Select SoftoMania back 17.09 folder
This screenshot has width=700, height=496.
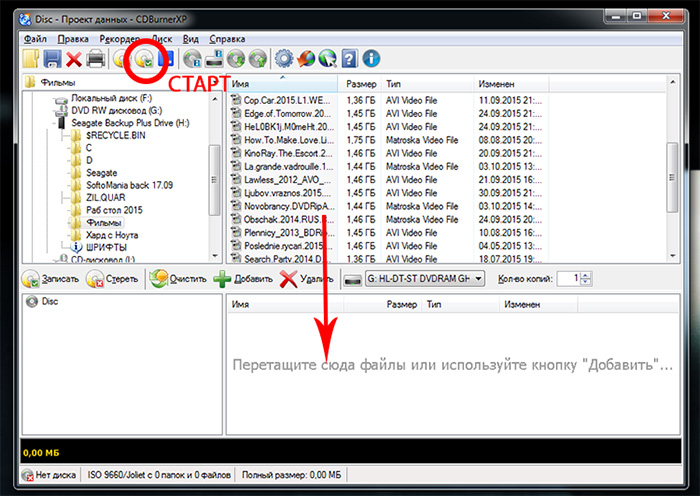129,185
